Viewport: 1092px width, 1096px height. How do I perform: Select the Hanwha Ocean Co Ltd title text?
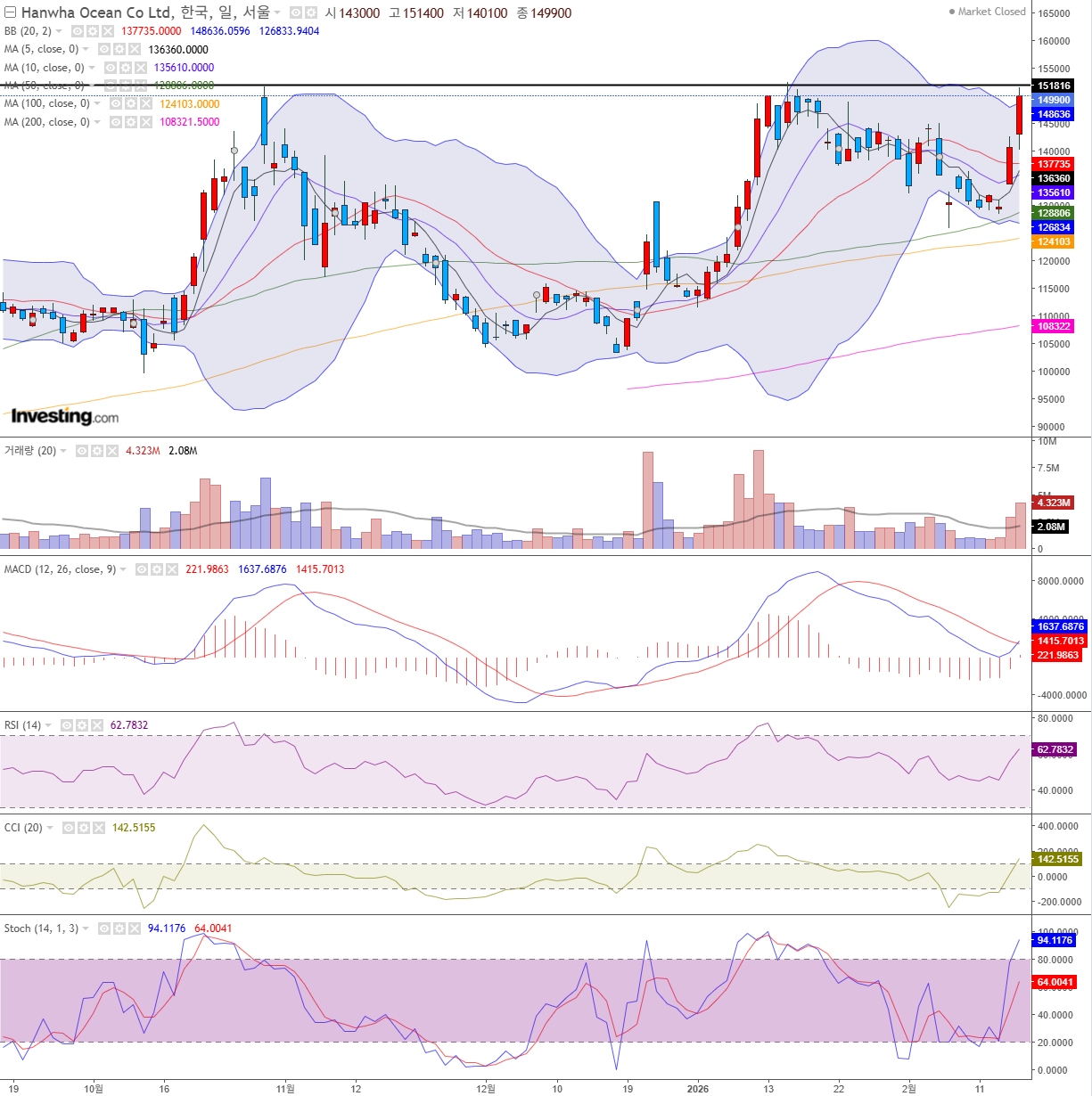tap(95, 12)
